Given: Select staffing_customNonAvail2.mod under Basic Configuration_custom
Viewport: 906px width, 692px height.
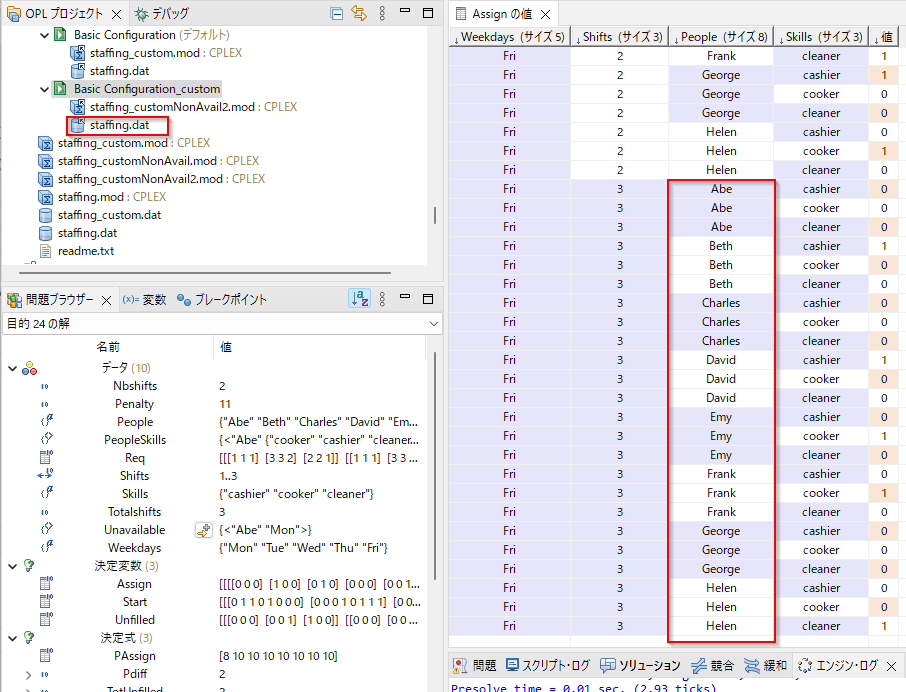Looking at the screenshot, I should click(194, 107).
